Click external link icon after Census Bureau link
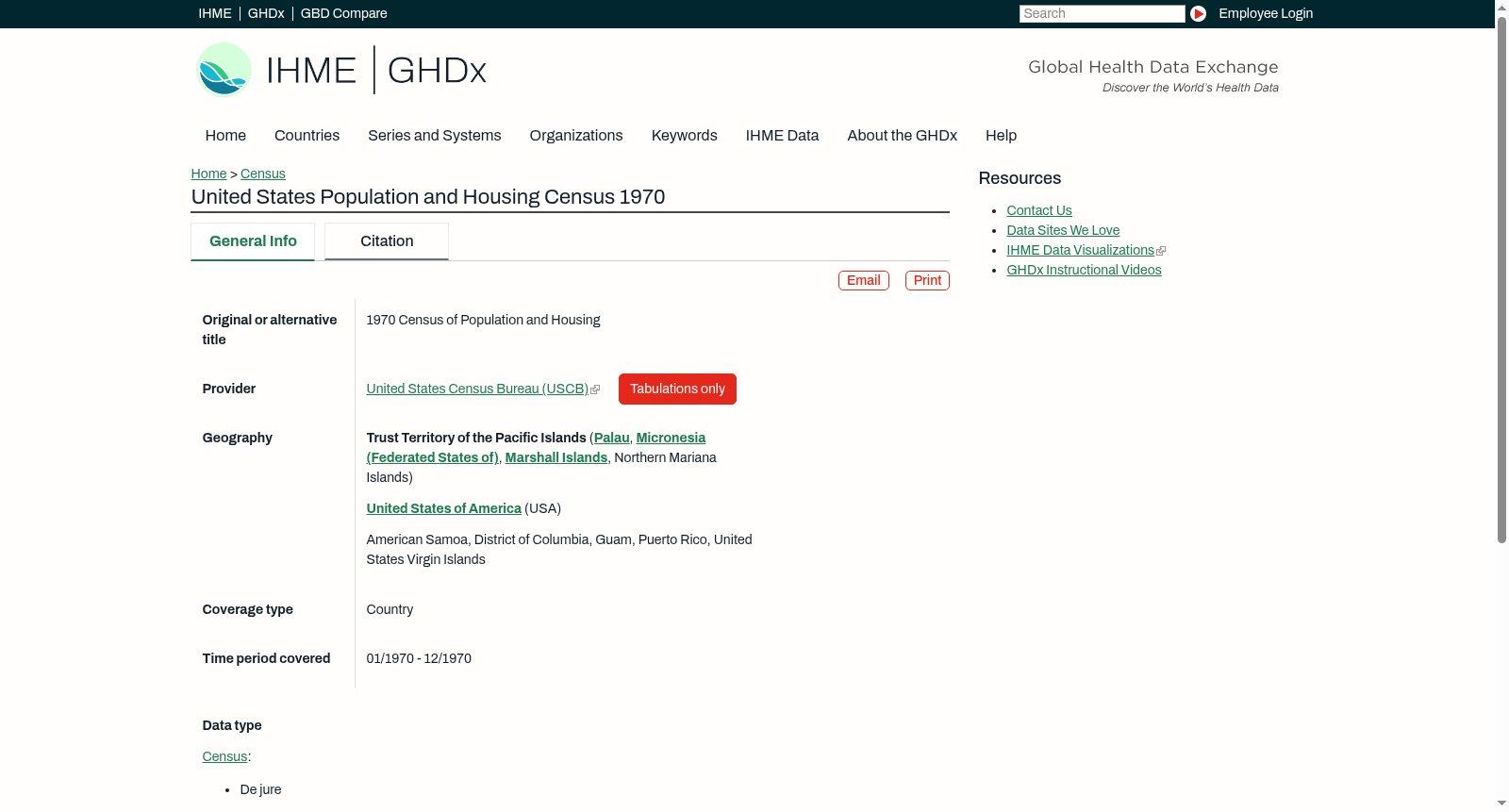Image resolution: width=1509 pixels, height=812 pixels. coord(595,389)
